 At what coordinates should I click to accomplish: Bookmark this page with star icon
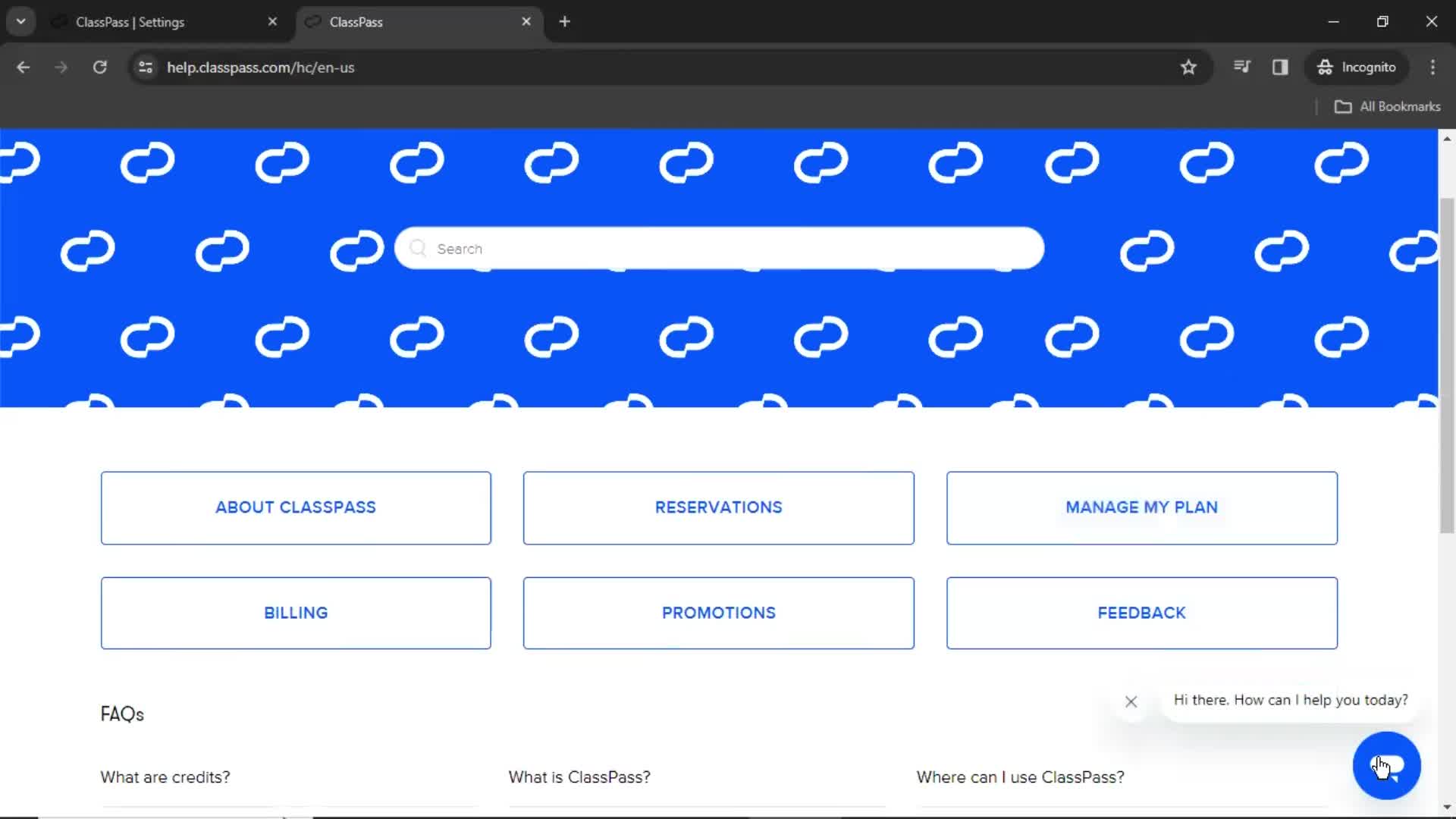tap(1188, 67)
